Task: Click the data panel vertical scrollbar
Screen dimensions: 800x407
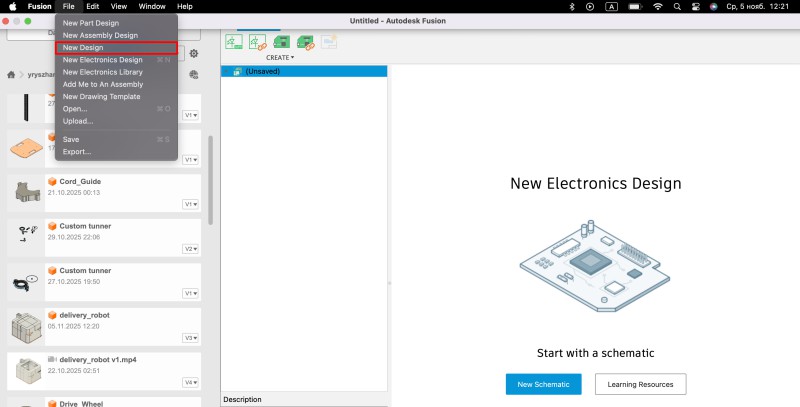Action: coord(210,180)
